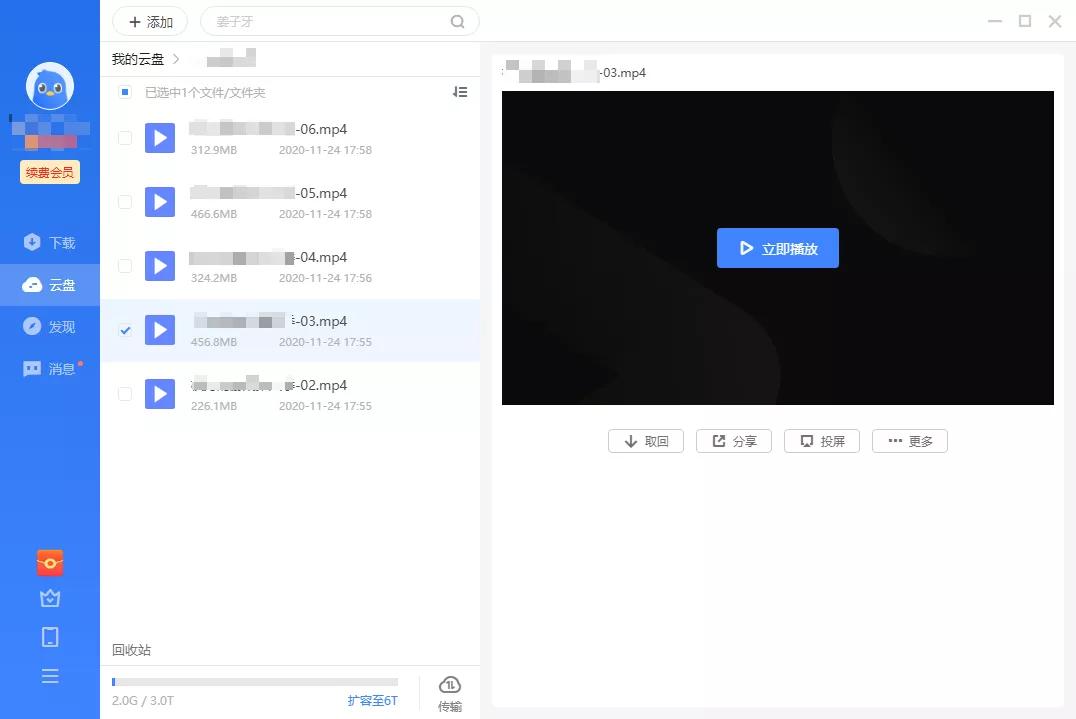Open the 传输 transfer cloud icon

click(449, 693)
